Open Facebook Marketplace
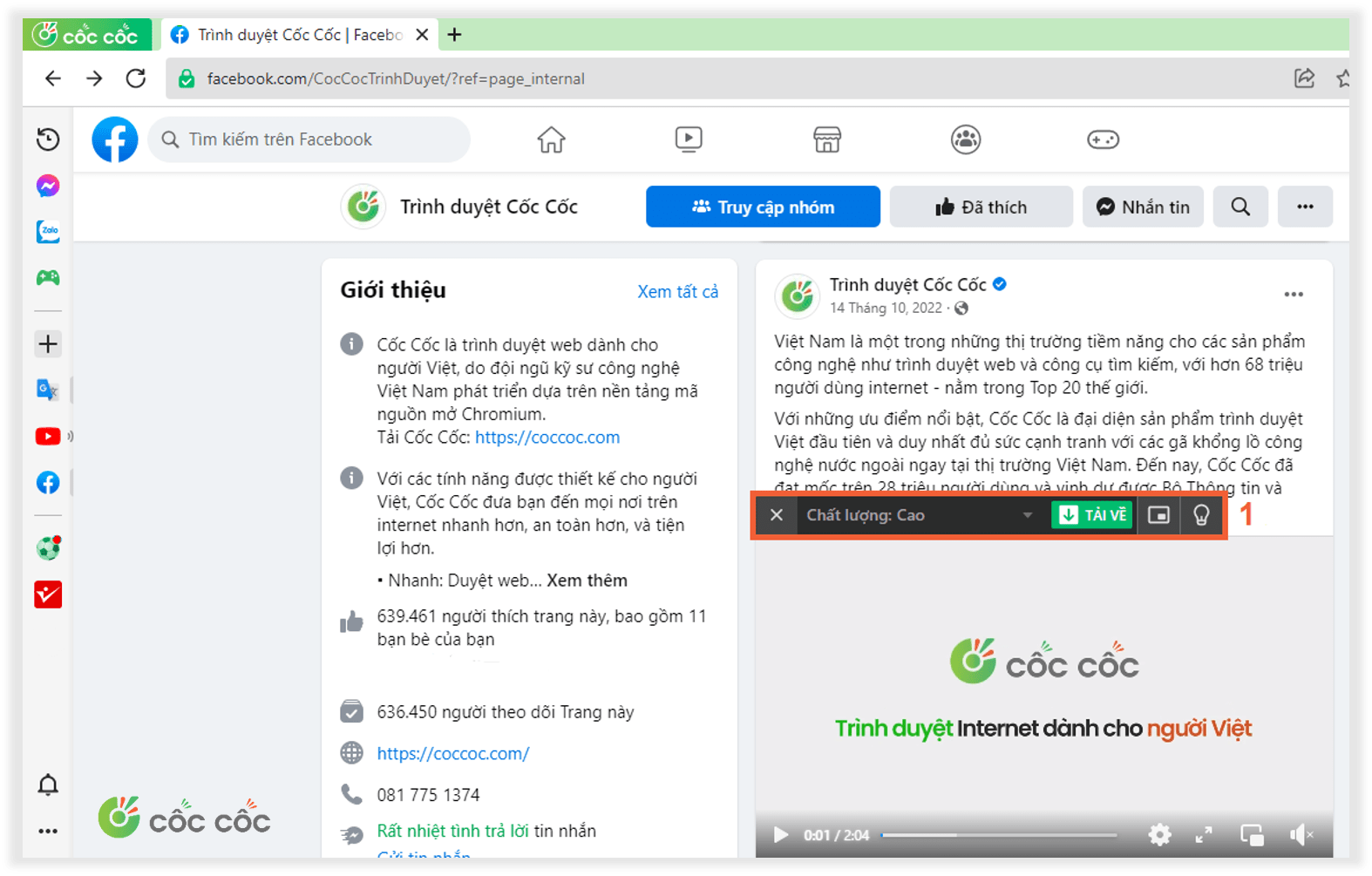 point(827,139)
